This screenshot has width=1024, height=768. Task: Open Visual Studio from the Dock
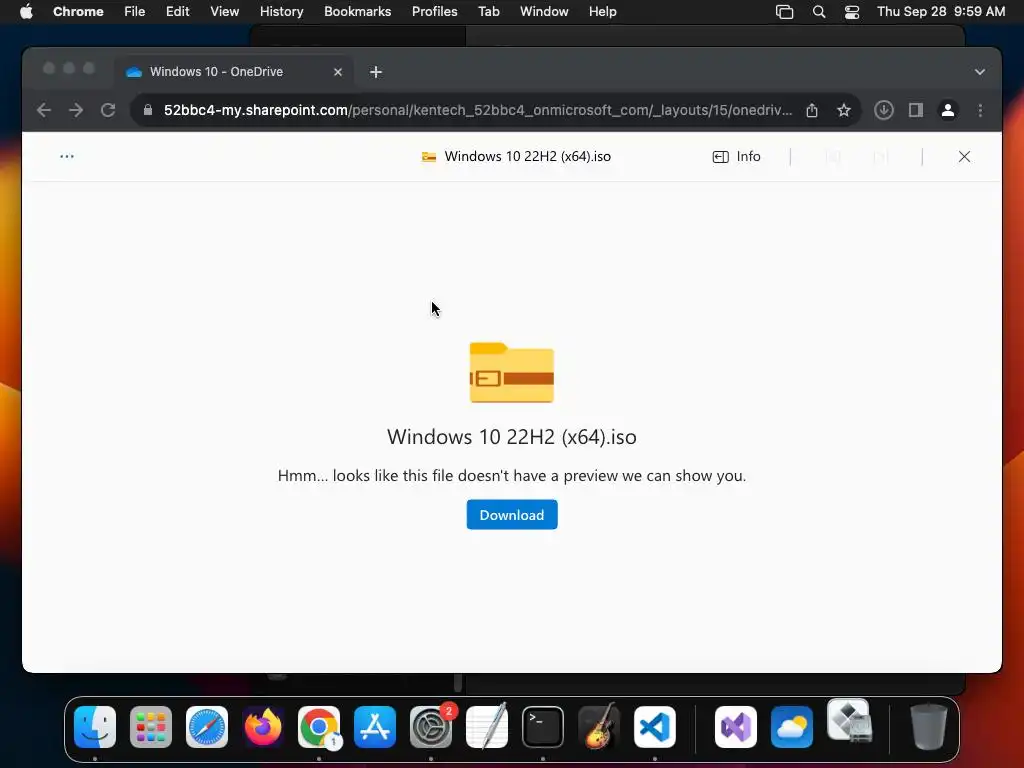[x=736, y=727]
